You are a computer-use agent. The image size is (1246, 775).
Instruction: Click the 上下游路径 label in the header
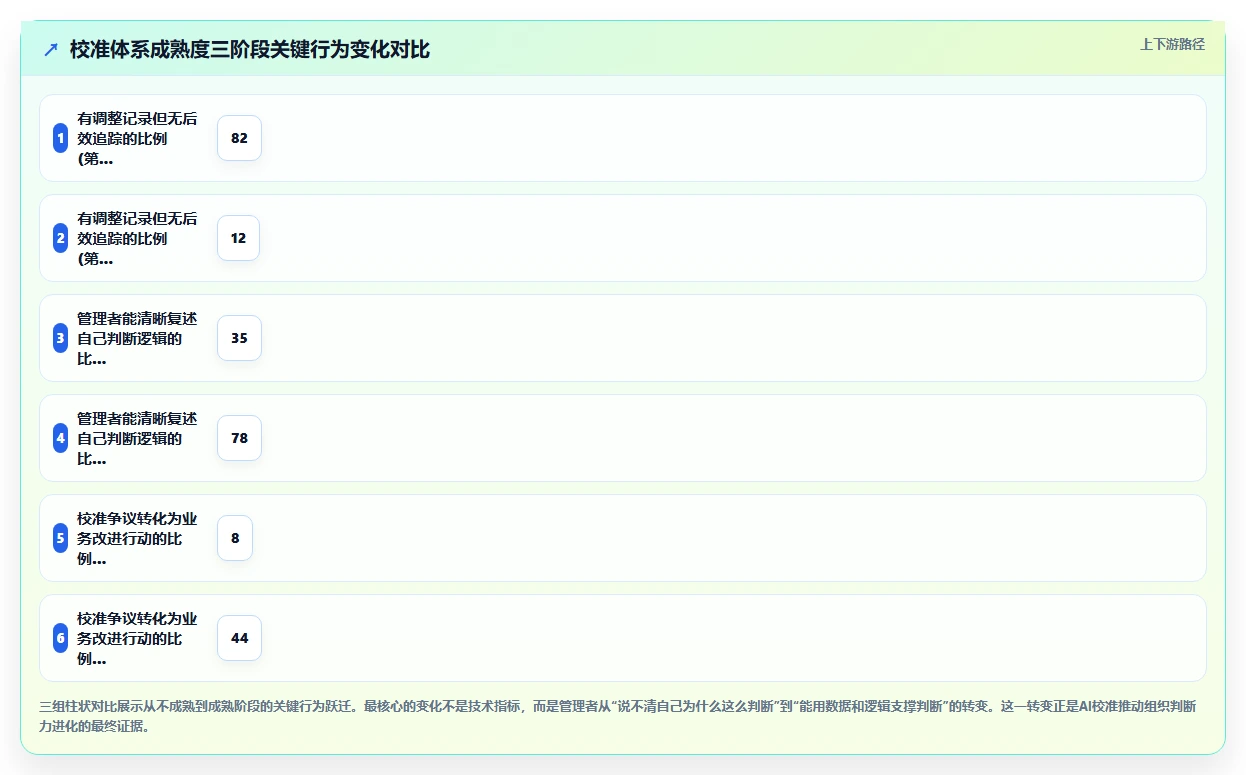[1172, 44]
